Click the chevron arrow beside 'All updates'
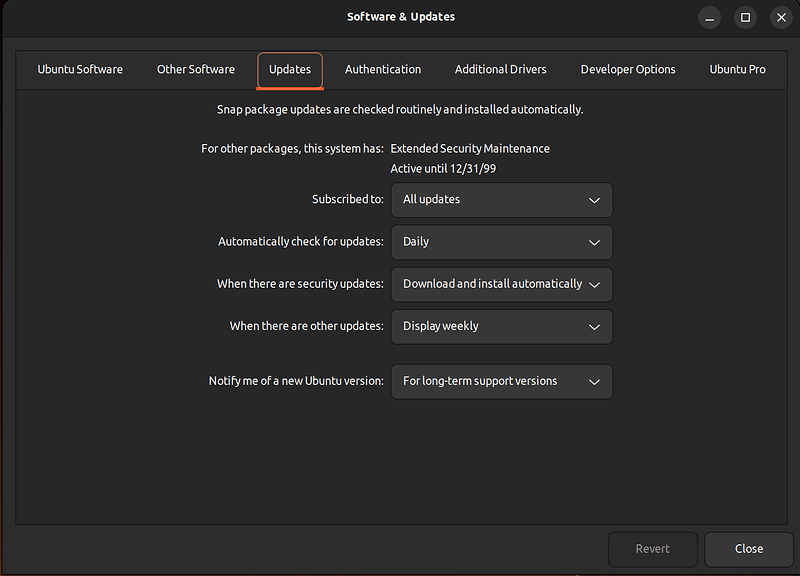 click(x=594, y=200)
